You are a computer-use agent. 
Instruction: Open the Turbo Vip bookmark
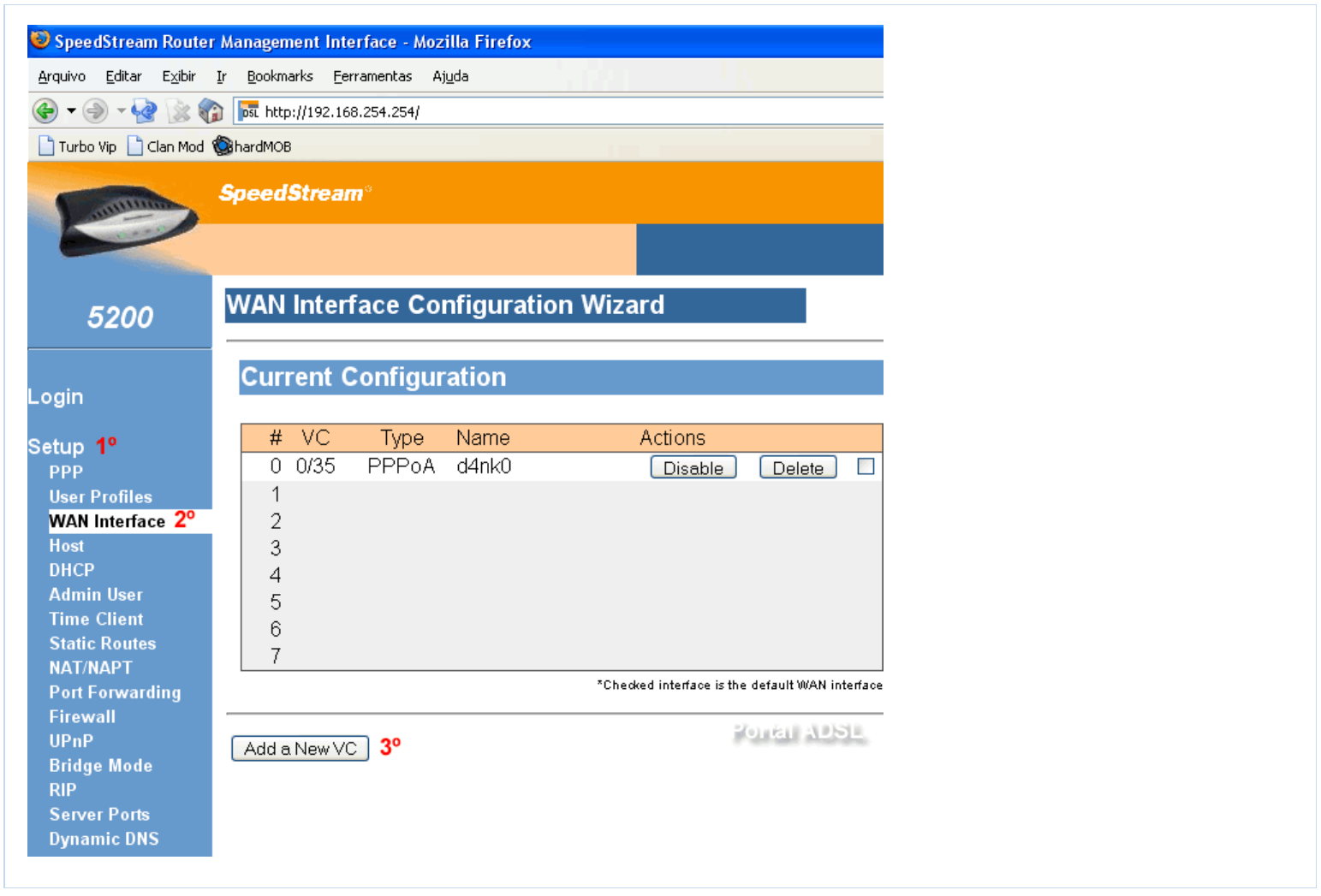[x=77, y=146]
